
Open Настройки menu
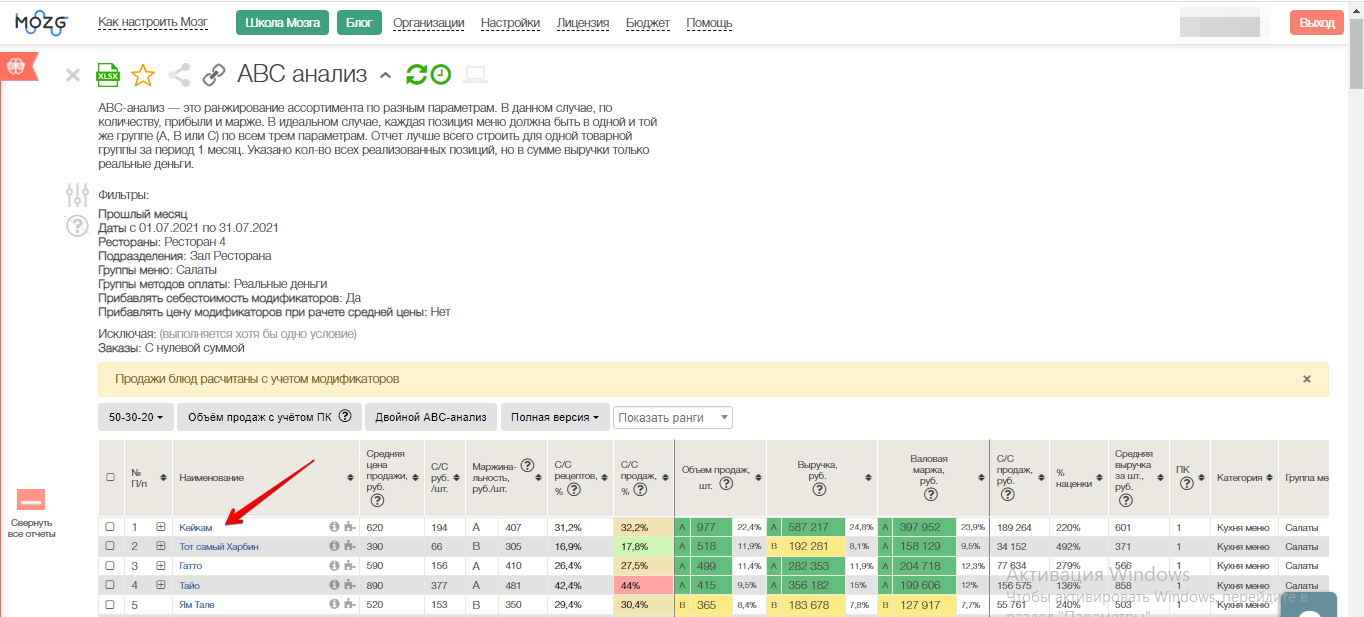510,23
